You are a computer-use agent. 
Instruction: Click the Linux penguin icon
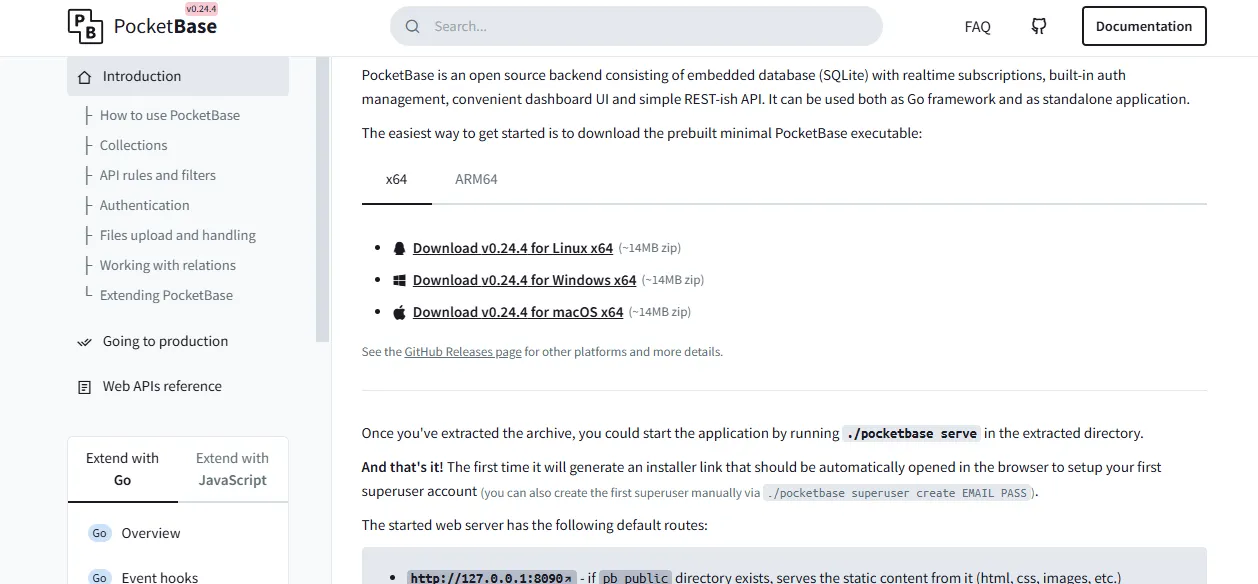(399, 248)
